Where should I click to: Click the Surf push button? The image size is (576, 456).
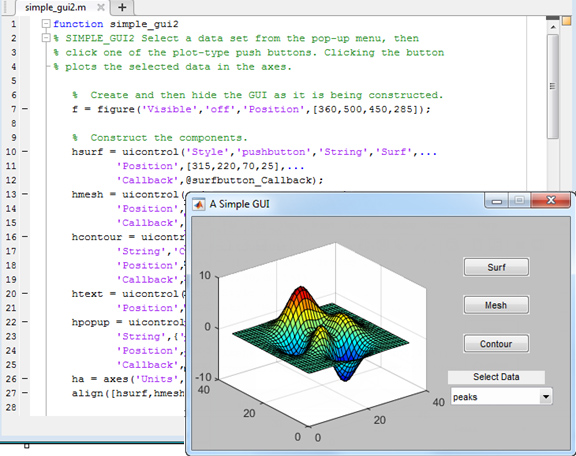click(x=496, y=267)
